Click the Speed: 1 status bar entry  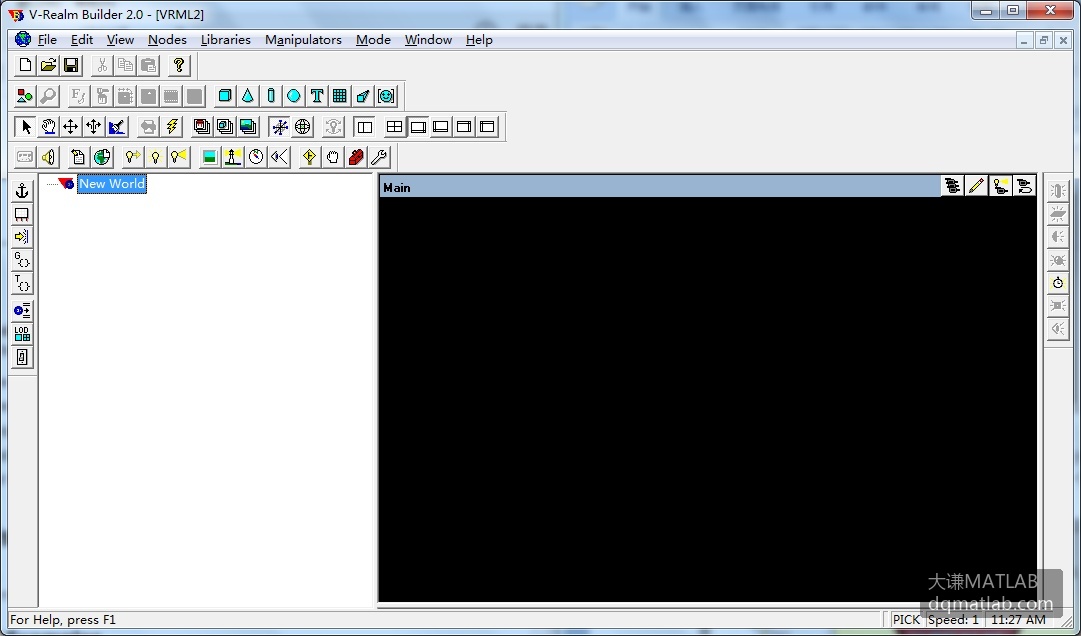(953, 619)
